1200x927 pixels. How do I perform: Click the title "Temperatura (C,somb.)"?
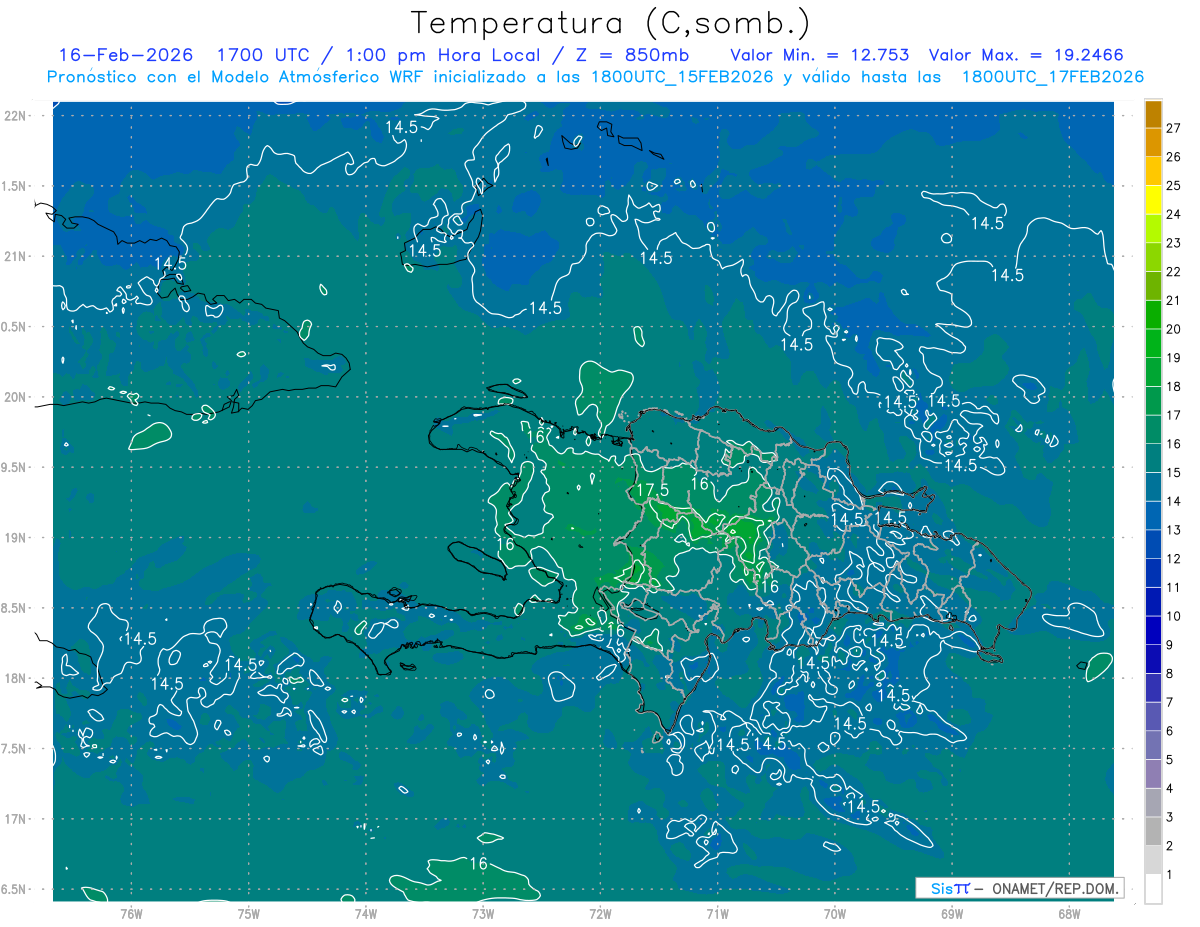[611, 24]
